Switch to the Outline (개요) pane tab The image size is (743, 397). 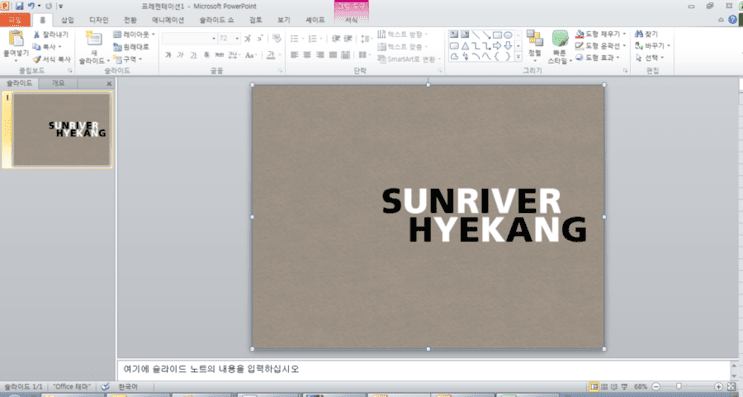[x=58, y=83]
